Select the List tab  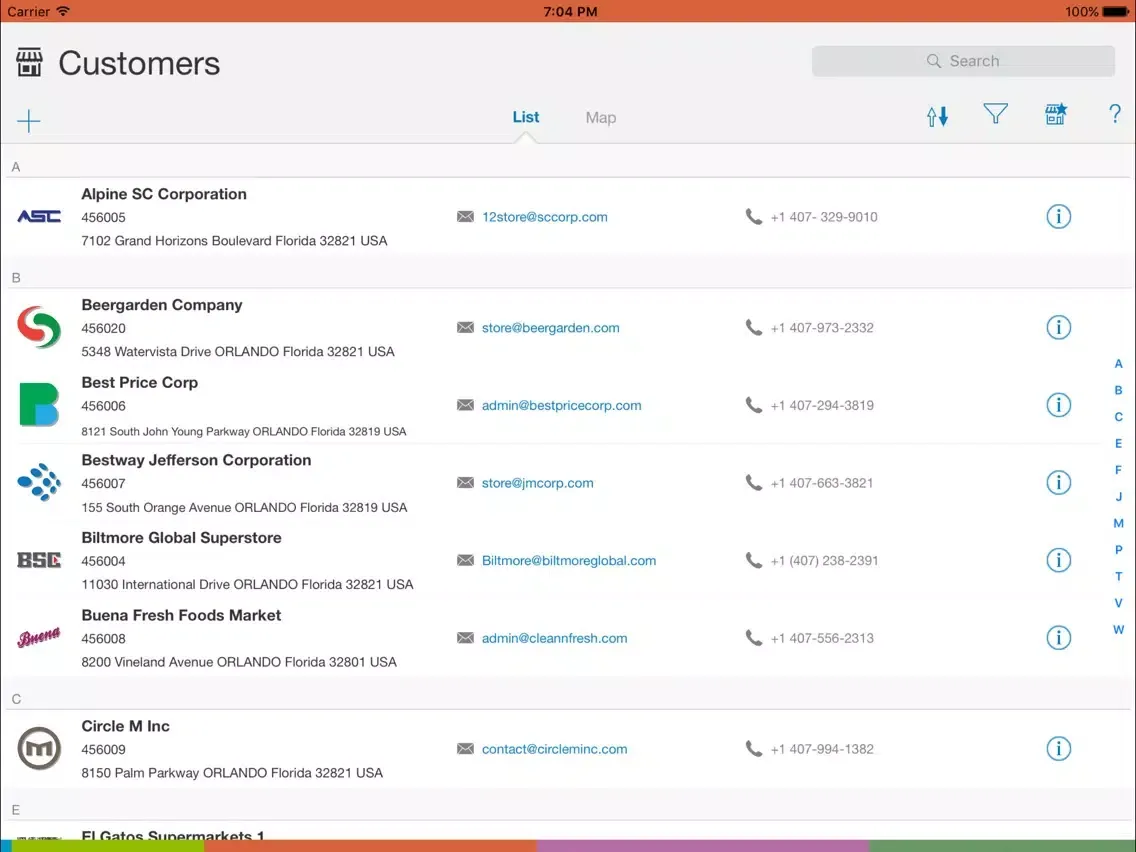(x=525, y=117)
